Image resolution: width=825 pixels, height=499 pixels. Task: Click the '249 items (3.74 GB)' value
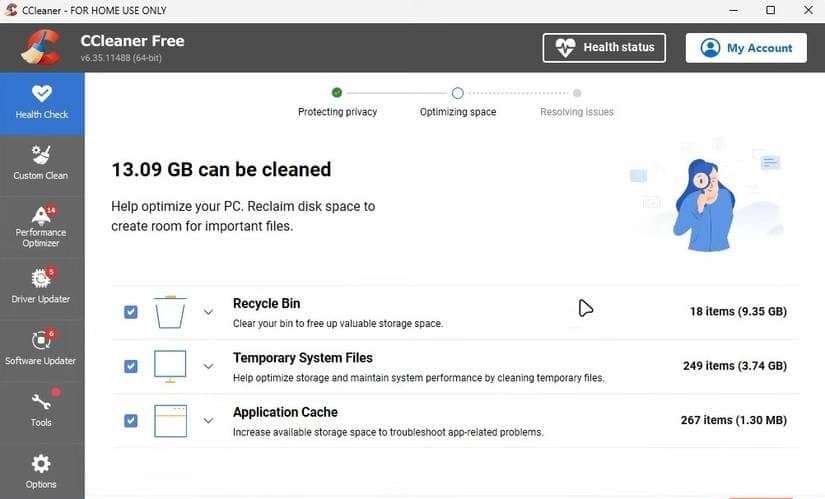click(735, 366)
